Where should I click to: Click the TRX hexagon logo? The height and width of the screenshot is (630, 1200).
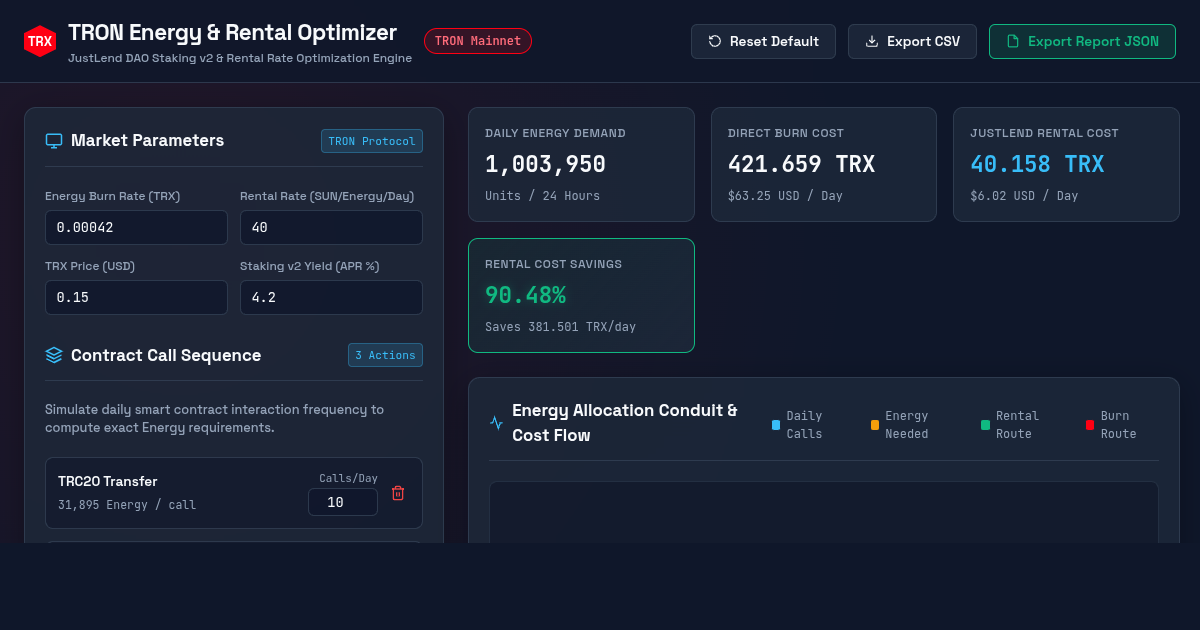(x=40, y=41)
